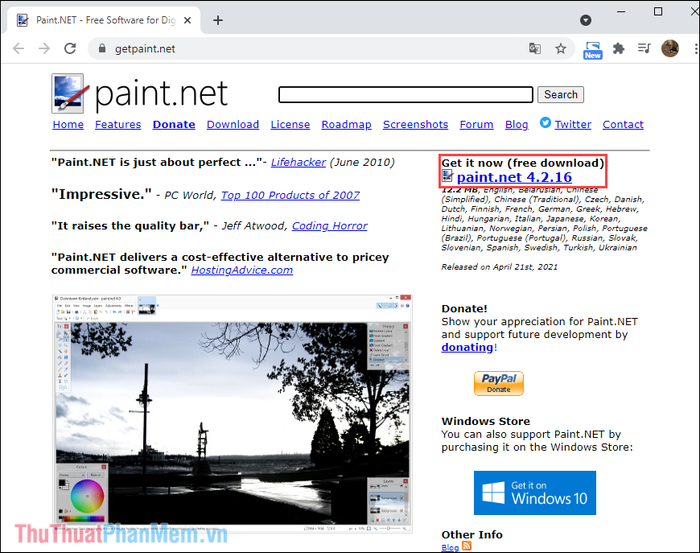Open the Chrome profile avatar
700x553 pixels.
tap(670, 48)
